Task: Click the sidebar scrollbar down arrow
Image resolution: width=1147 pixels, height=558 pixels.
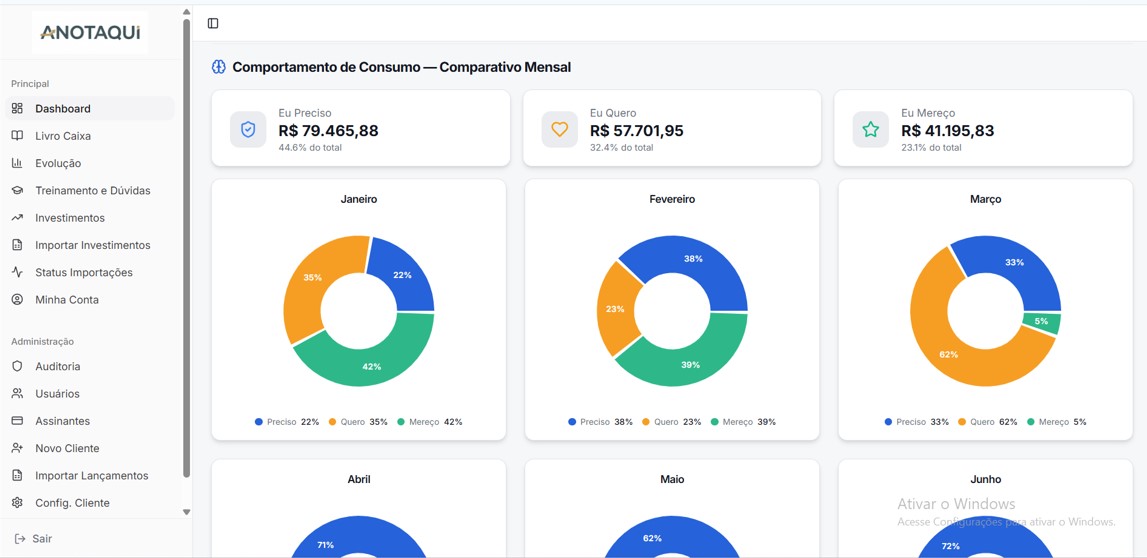Action: [186, 512]
